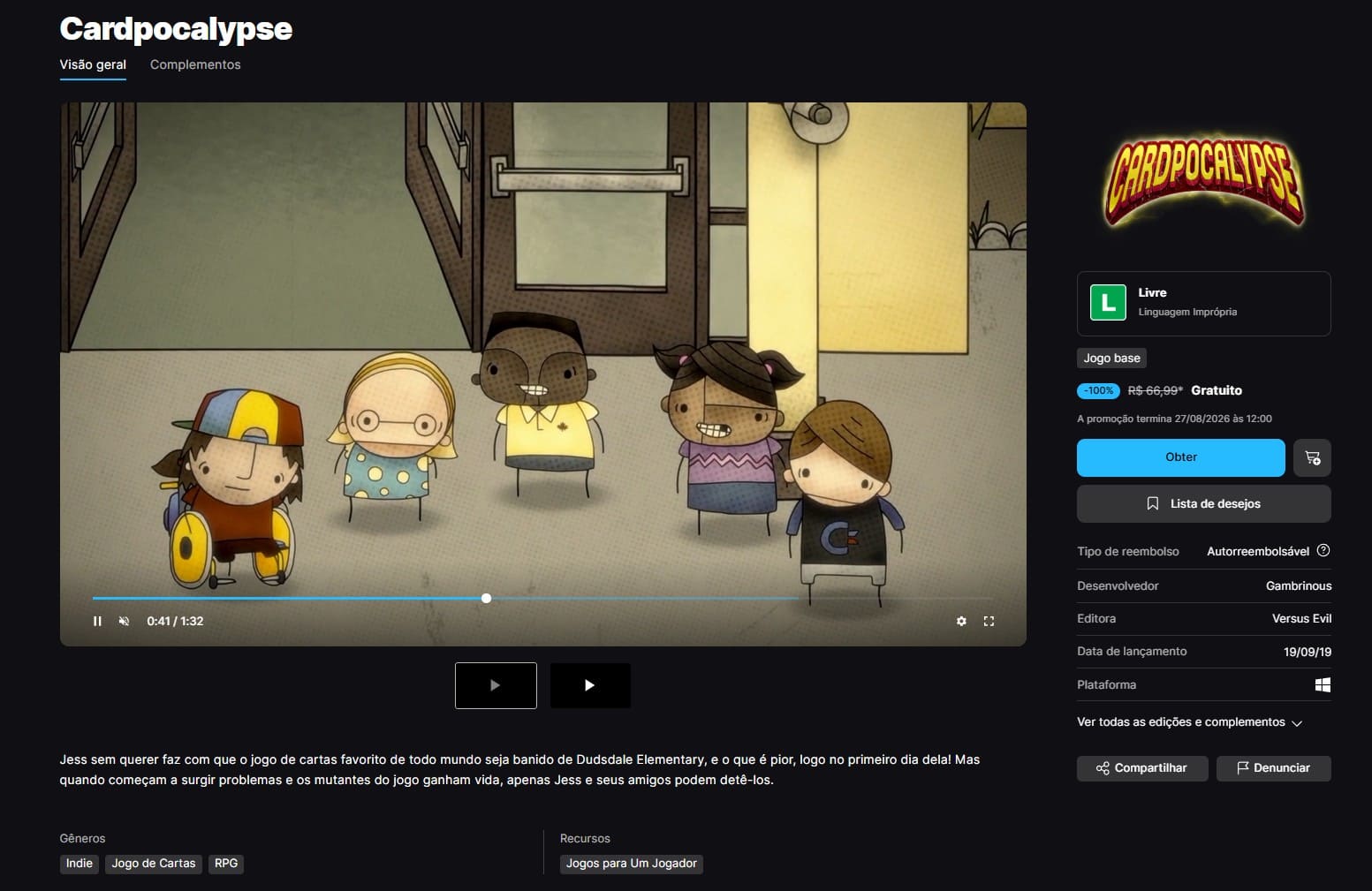Add game to cart icon

pyautogui.click(x=1312, y=457)
